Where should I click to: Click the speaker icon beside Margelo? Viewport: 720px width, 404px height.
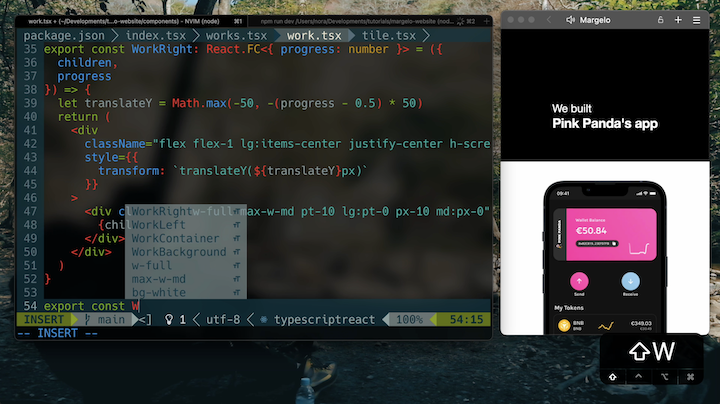[570, 19]
